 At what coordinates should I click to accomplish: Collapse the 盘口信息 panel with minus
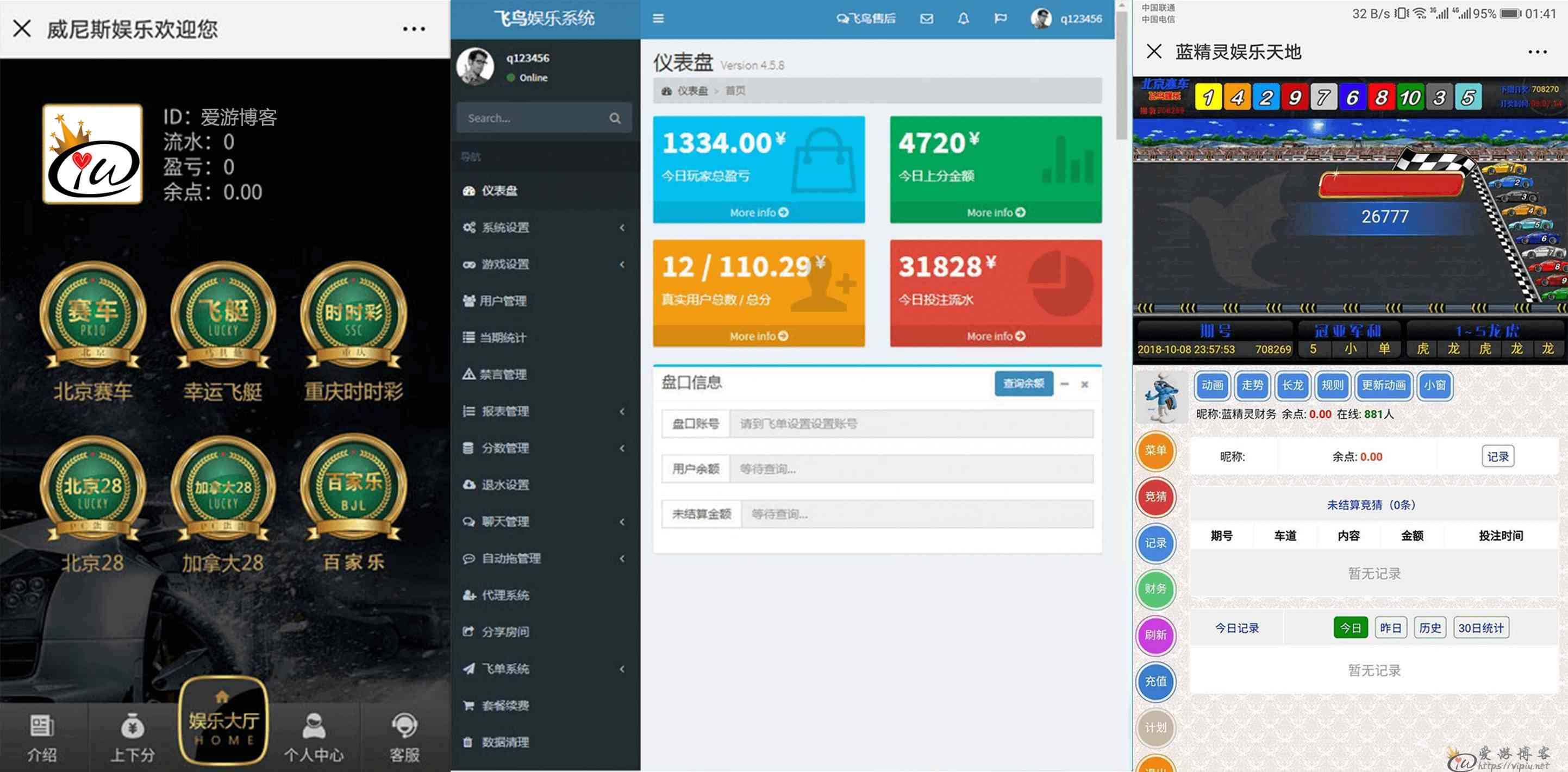pyautogui.click(x=1064, y=384)
